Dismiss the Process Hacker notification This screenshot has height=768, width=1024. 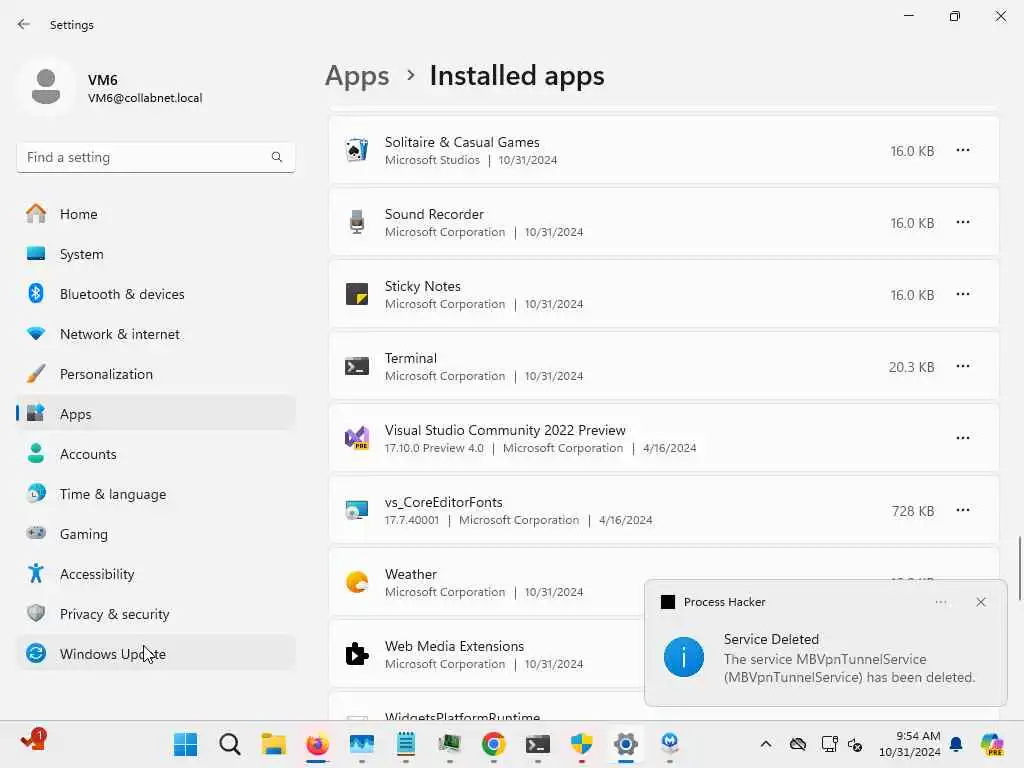point(981,602)
